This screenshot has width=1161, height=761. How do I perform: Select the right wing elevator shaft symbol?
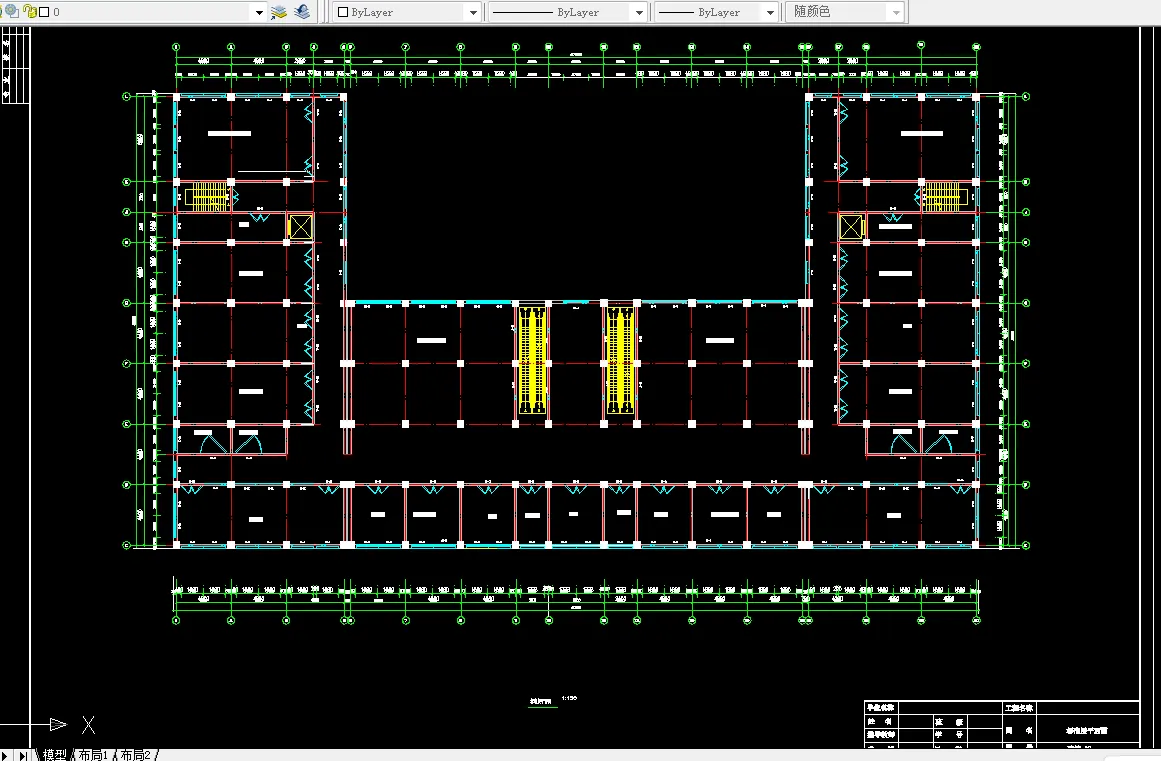[851, 227]
